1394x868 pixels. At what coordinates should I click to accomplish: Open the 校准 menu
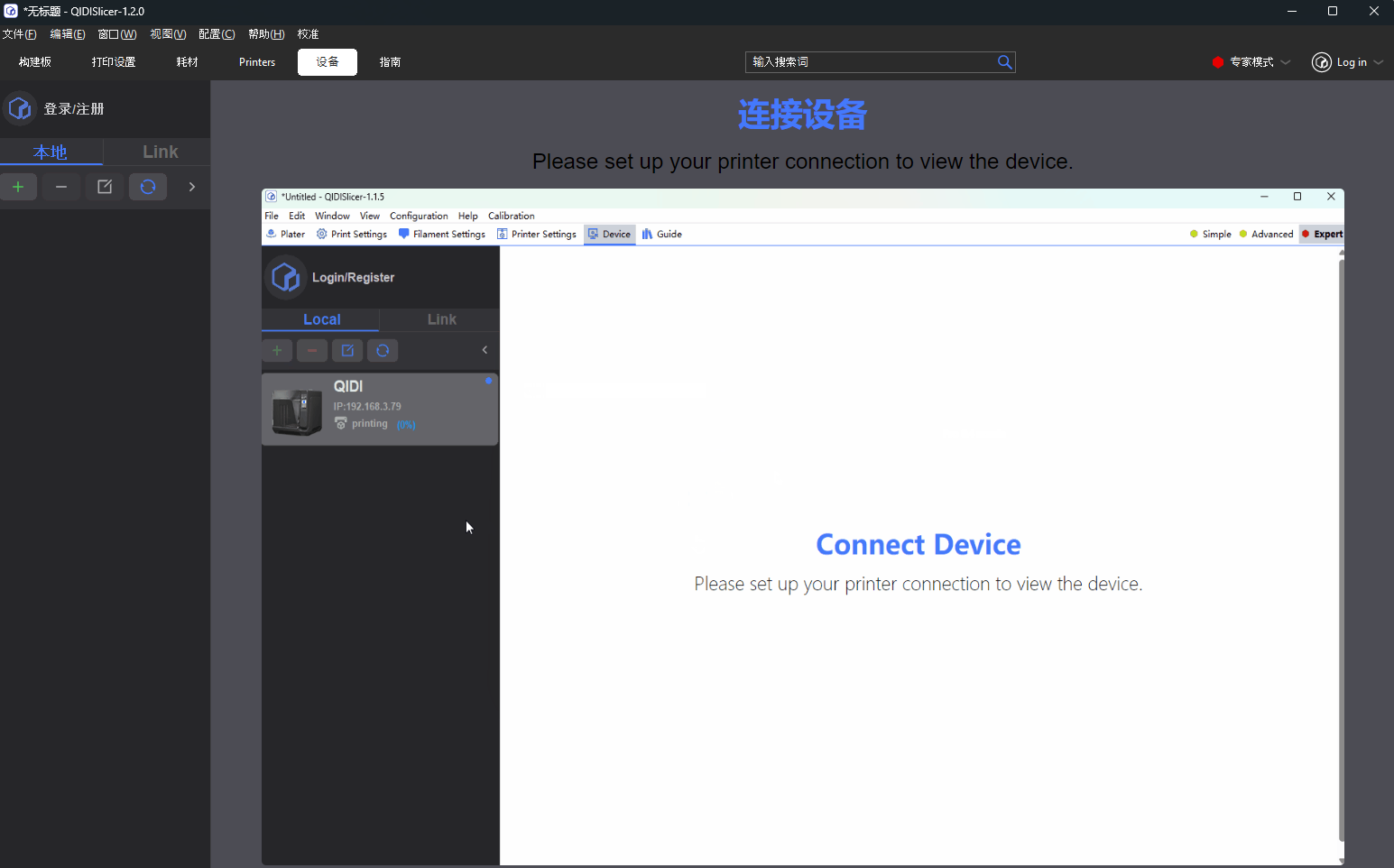[309, 34]
